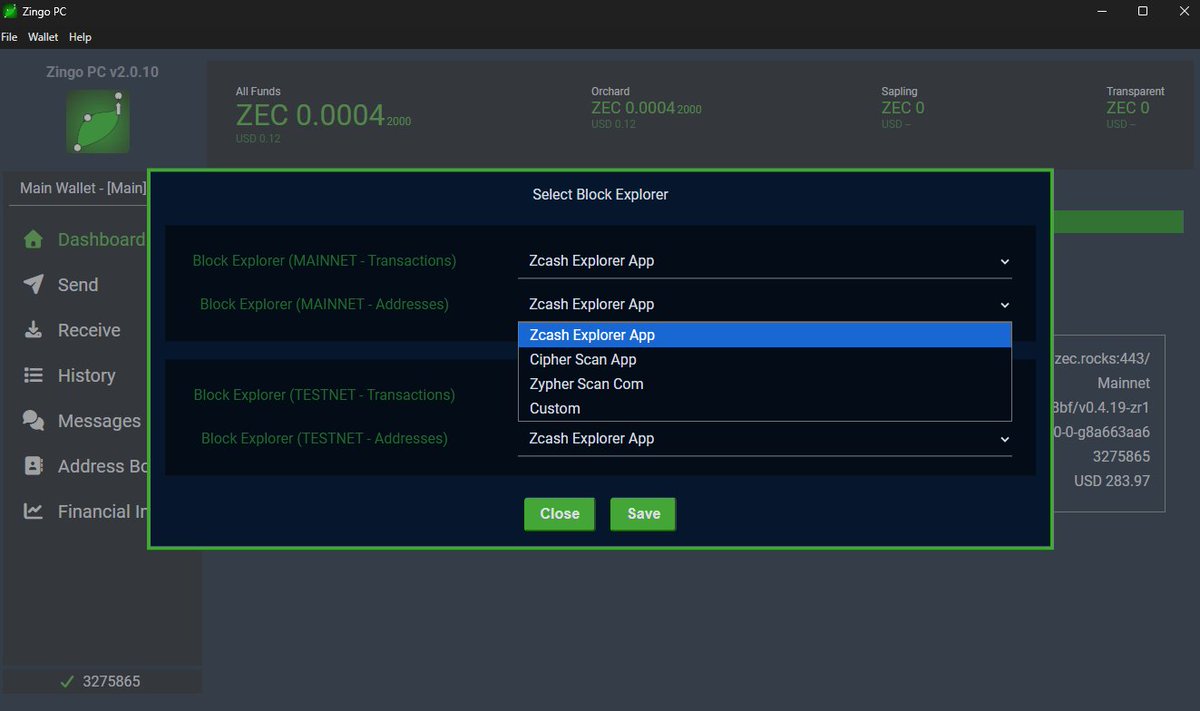
Task: Choose Cipher Scan App option
Action: (765, 360)
